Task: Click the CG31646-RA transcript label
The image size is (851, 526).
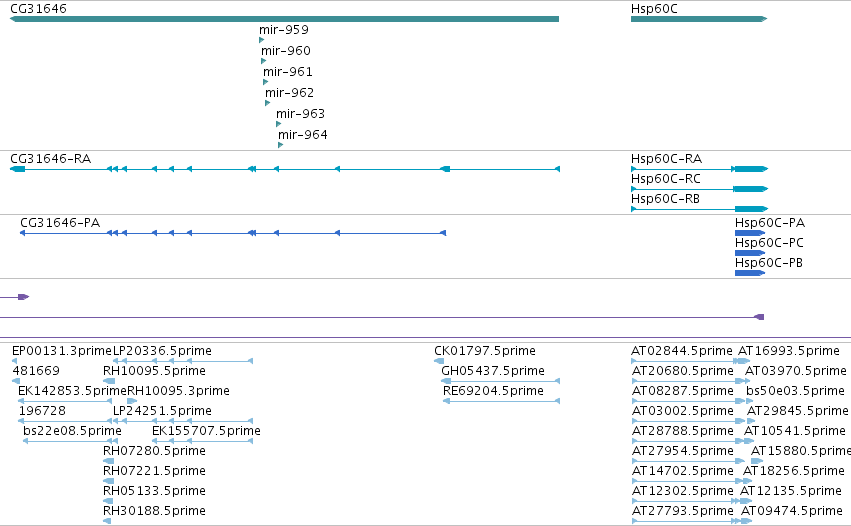Action: 50,159
